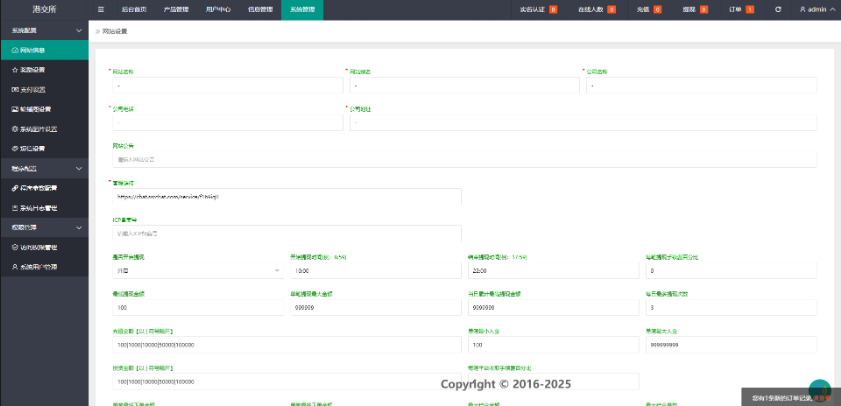Image resolution: width=841 pixels, height=406 pixels.
Task: Focus the 公司地址 input field
Action: pyautogui.click(x=583, y=122)
